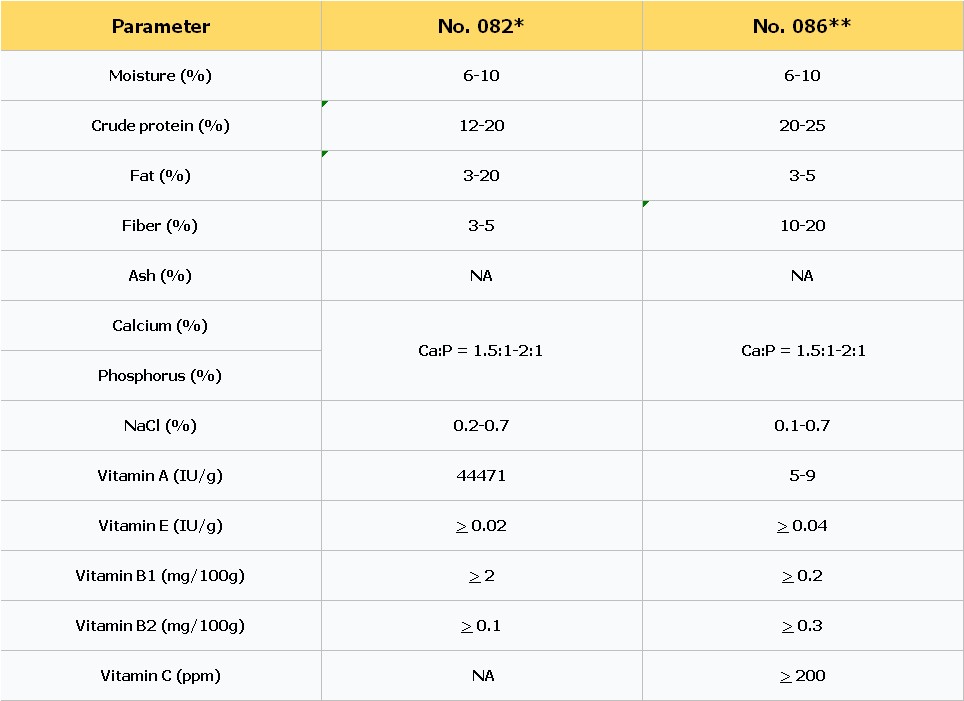Select the 20-25 crude protein value
Viewport: 964px width, 701px height.
(802, 126)
